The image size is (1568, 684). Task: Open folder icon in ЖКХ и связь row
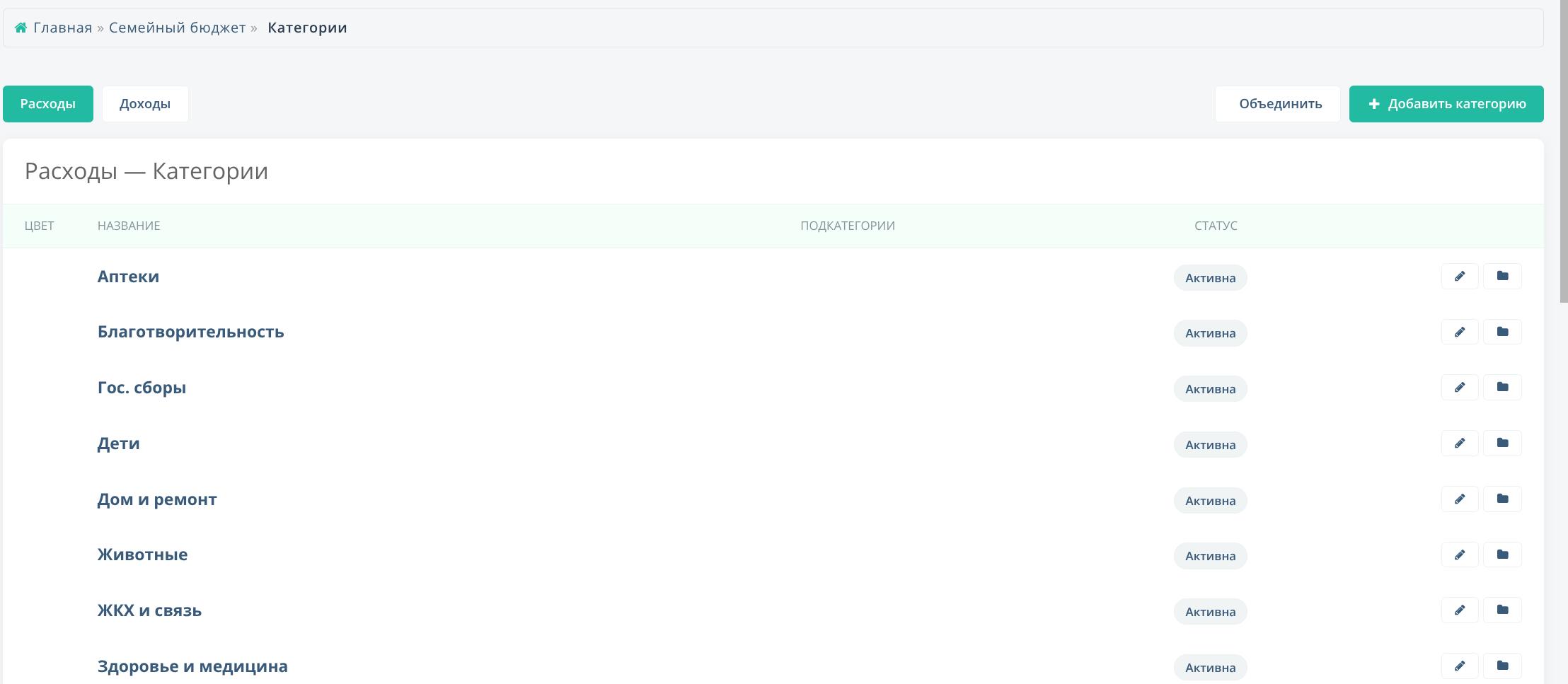tap(1501, 610)
